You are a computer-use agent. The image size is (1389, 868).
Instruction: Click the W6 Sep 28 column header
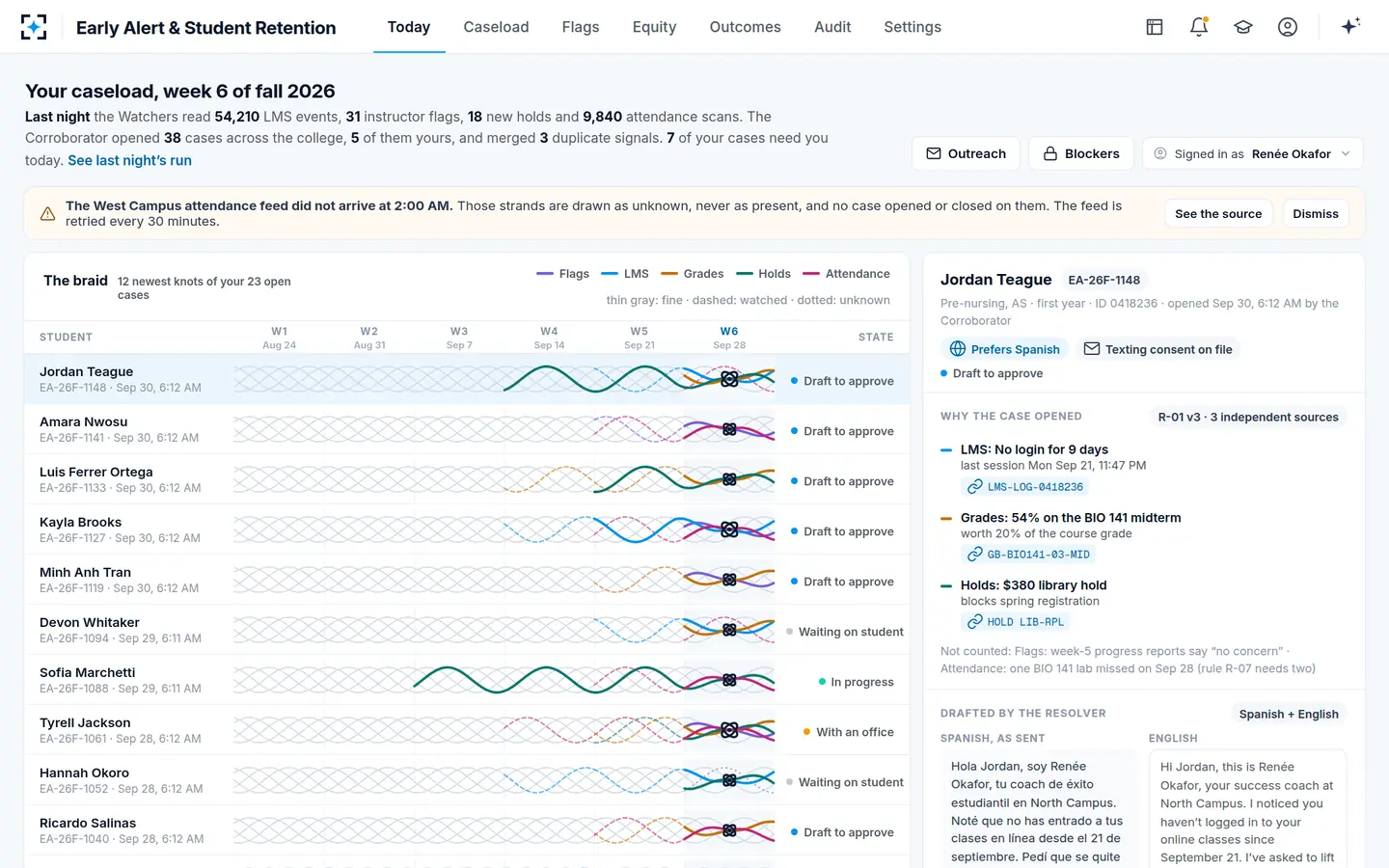729,338
